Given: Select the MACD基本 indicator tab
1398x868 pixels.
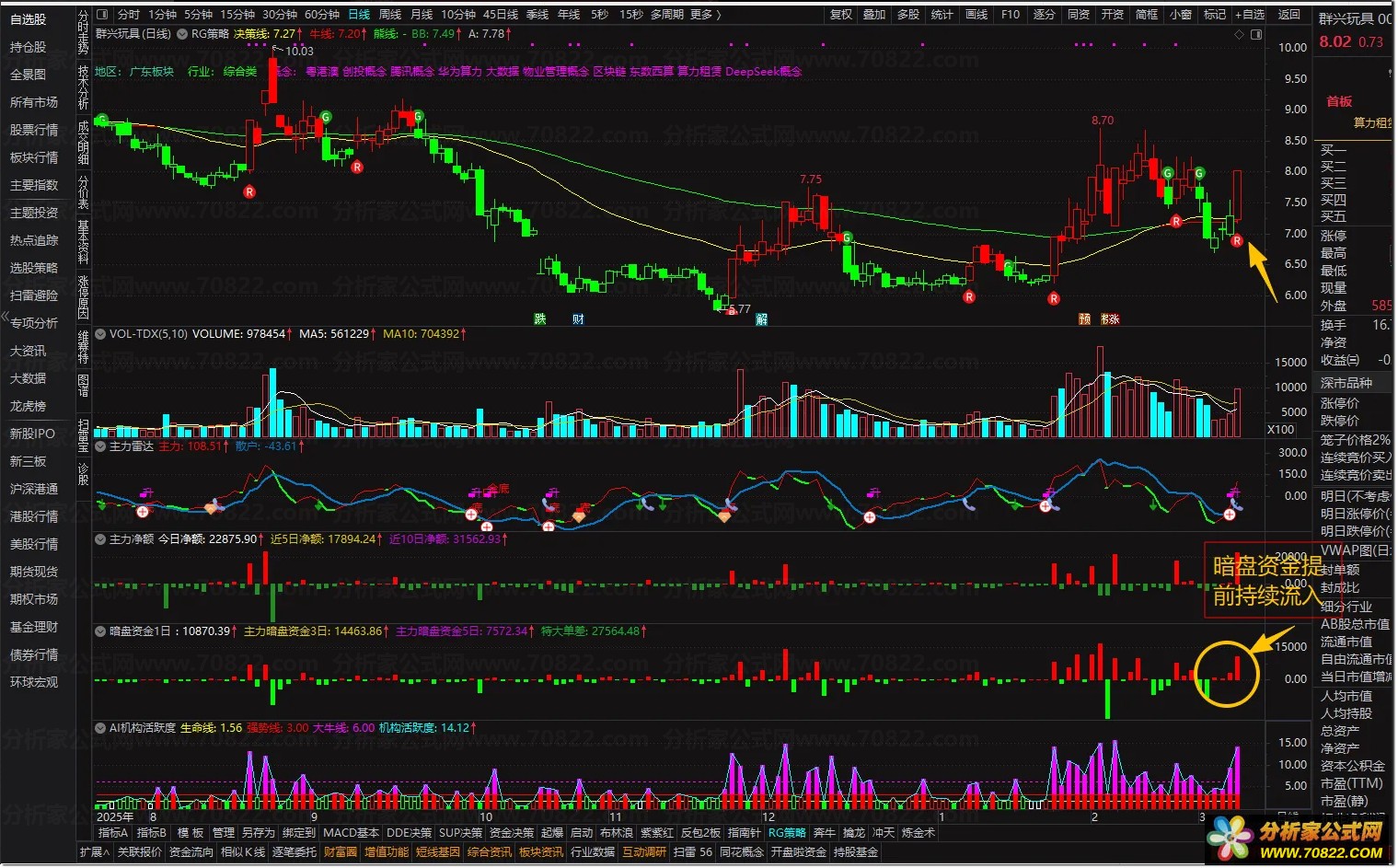Looking at the screenshot, I should [351, 832].
